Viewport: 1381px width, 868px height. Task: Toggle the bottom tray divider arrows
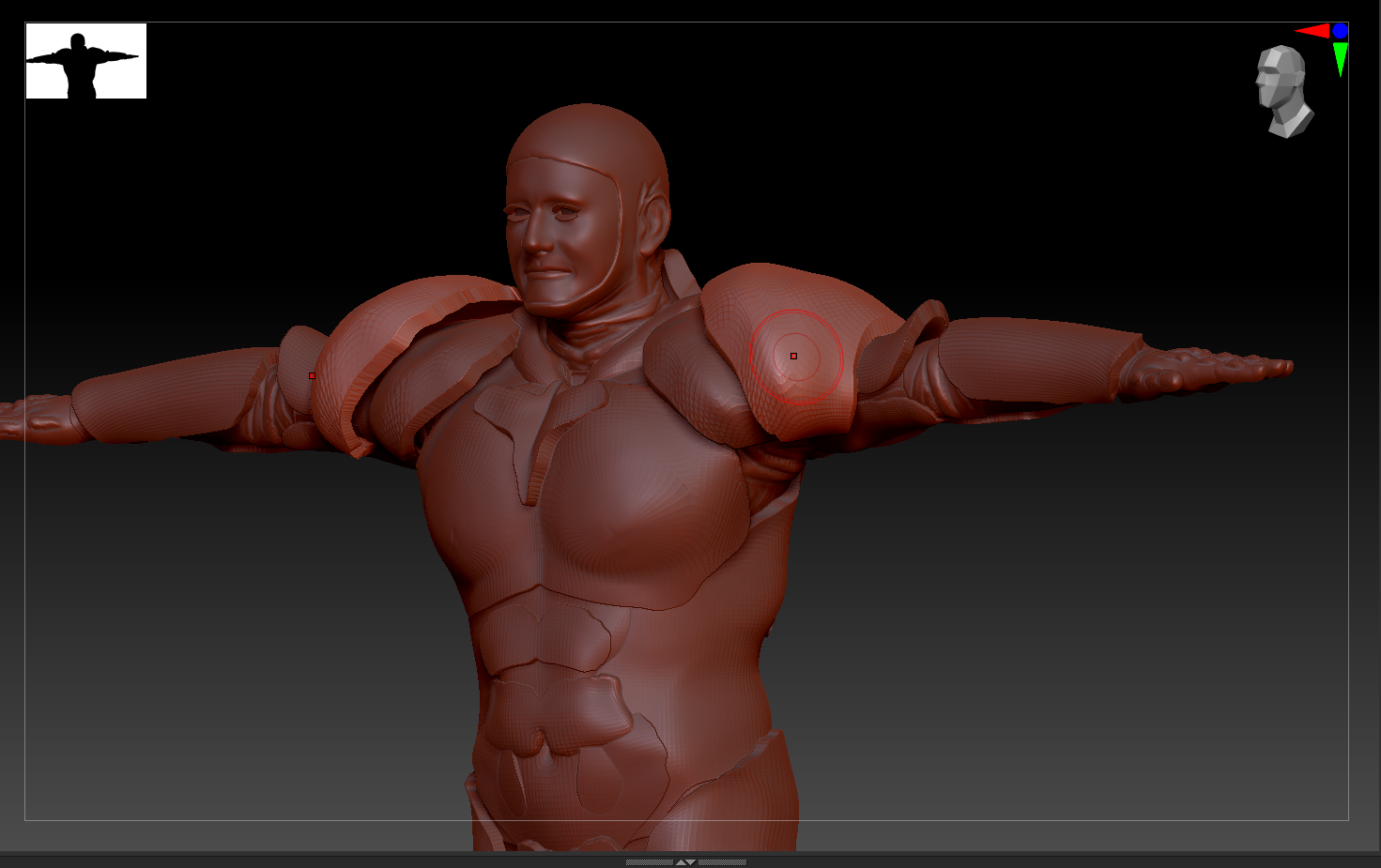tap(686, 861)
